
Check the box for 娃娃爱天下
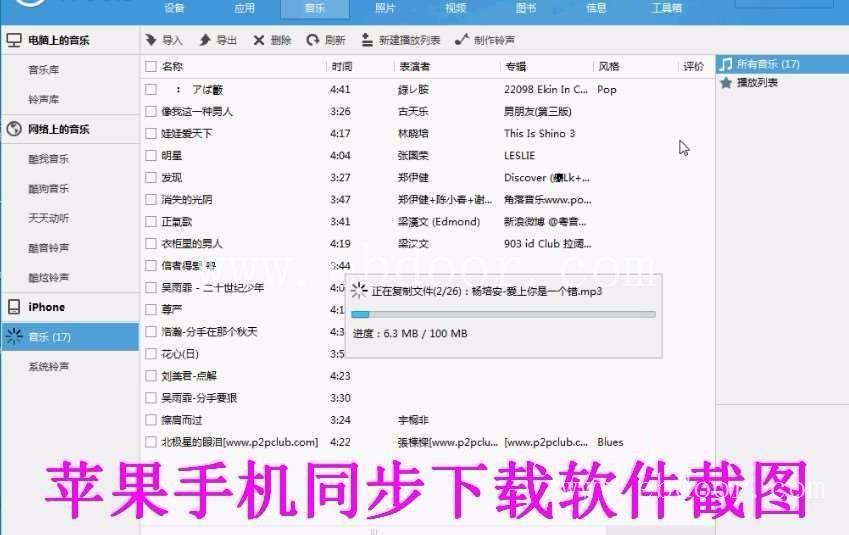click(x=151, y=134)
